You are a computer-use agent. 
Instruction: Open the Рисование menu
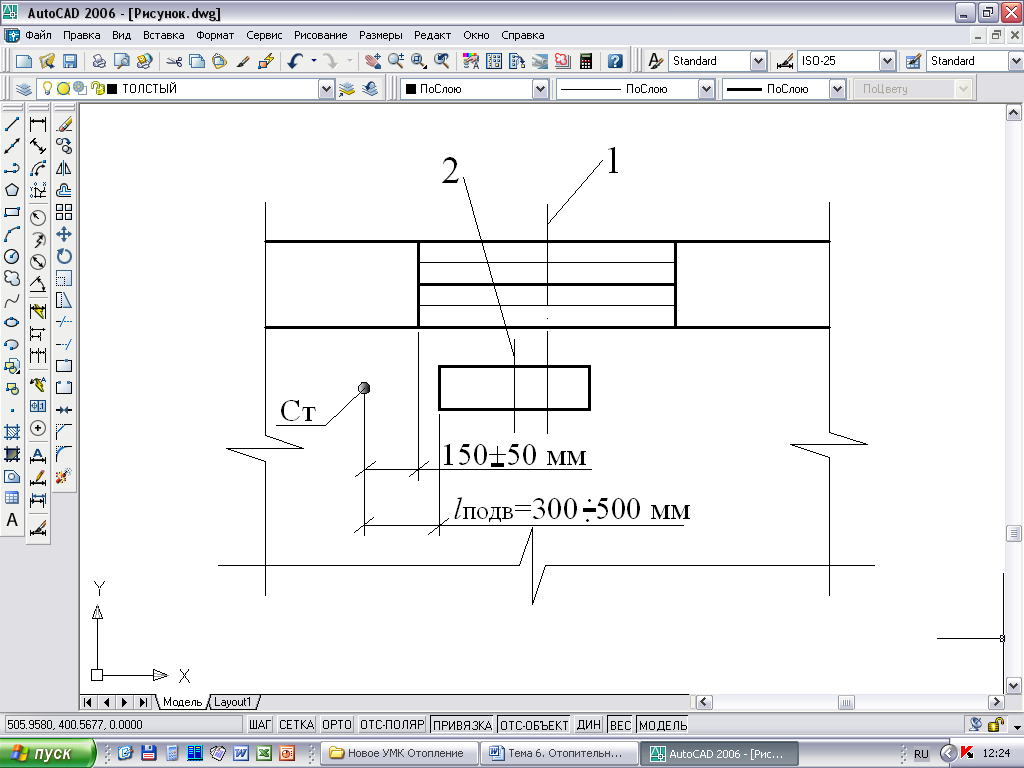[x=321, y=35]
